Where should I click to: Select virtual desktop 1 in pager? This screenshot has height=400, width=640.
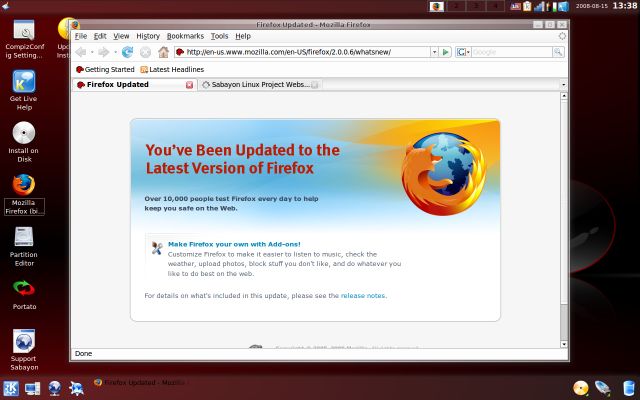(437, 6)
